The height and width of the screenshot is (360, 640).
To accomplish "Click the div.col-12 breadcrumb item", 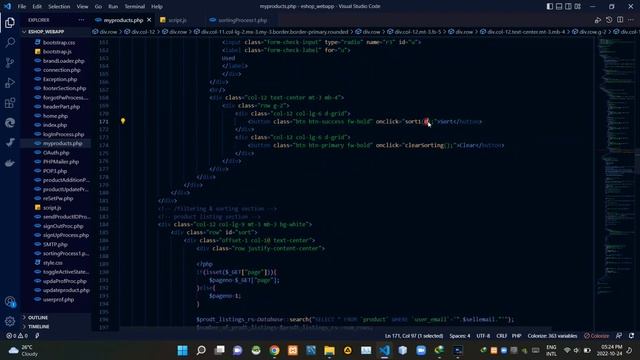I will point(142,31).
